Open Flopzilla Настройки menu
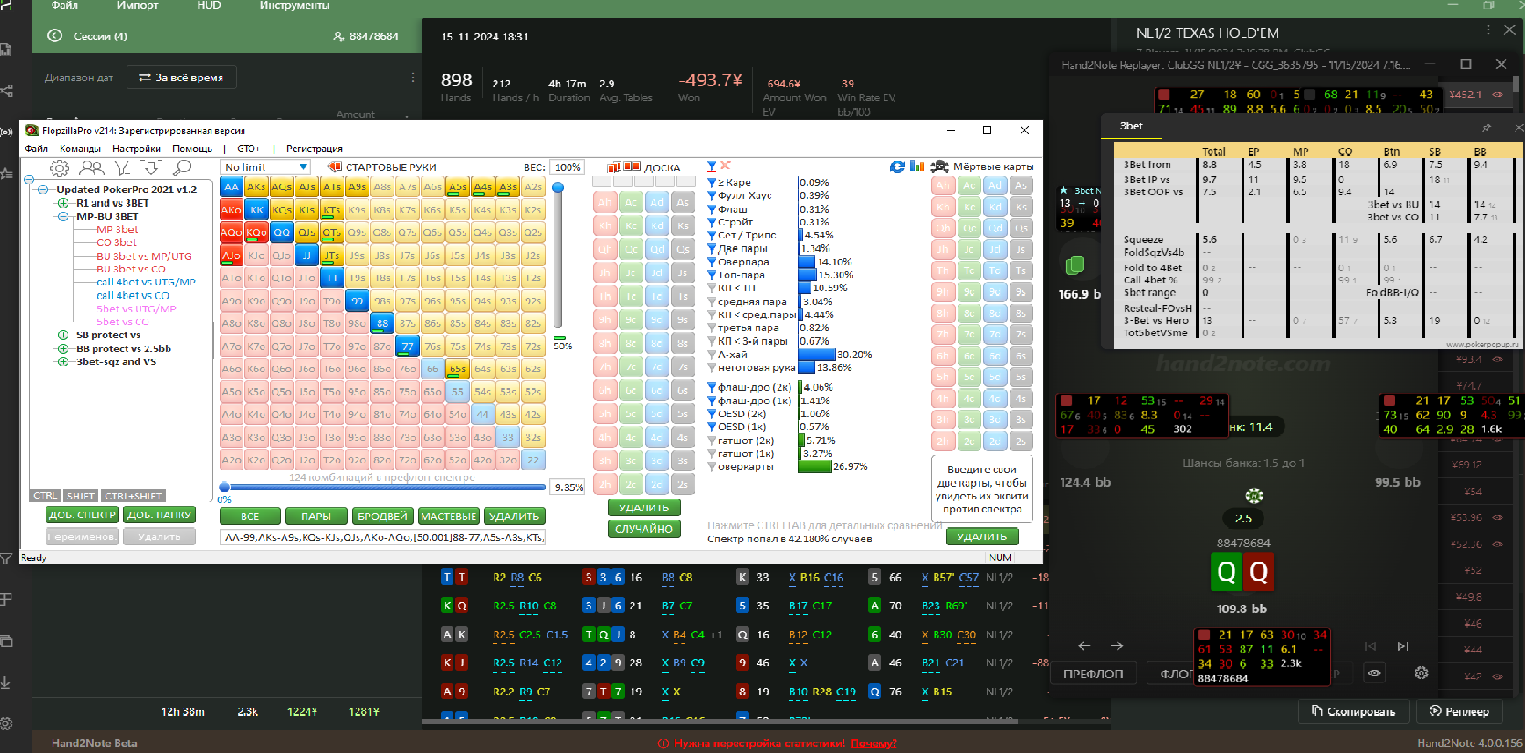The height and width of the screenshot is (753, 1525). click(136, 148)
